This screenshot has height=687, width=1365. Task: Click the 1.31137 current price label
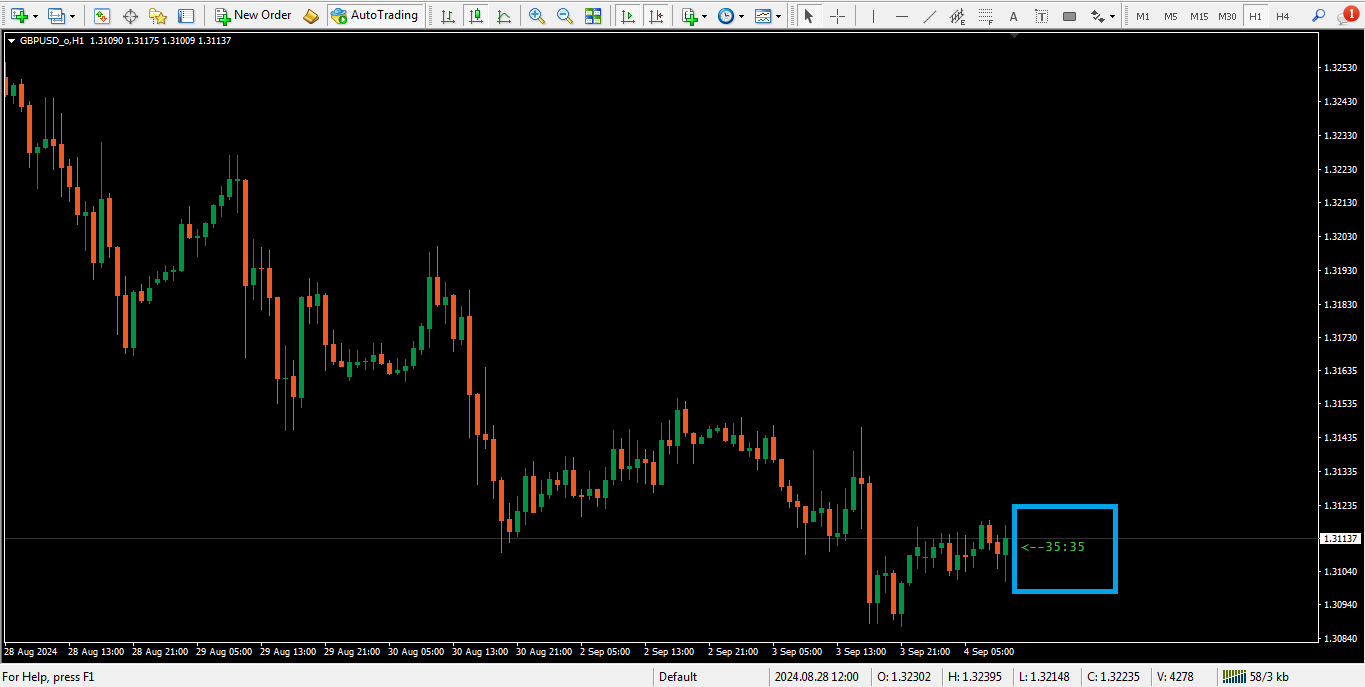pyautogui.click(x=1340, y=539)
